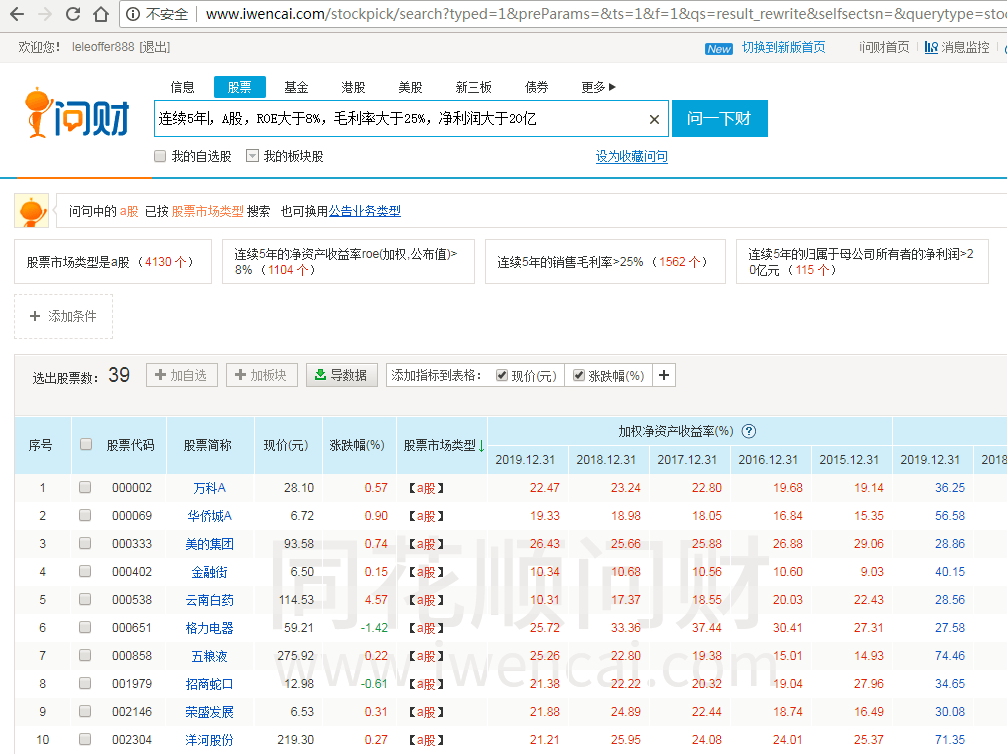Select condition 连续5年的销售毛利率>25% box

(x=605, y=261)
